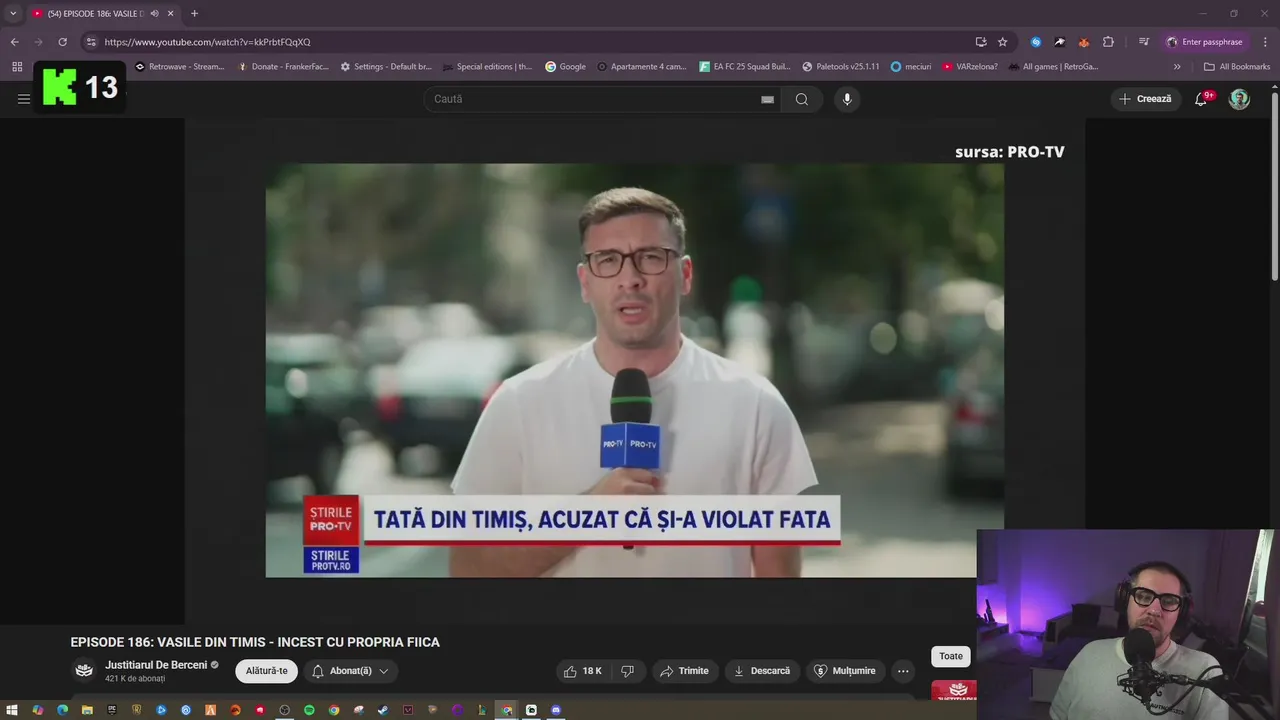Viewport: 1280px width, 720px height.
Task: Click the YouTube search magnifier button
Action: pos(802,99)
